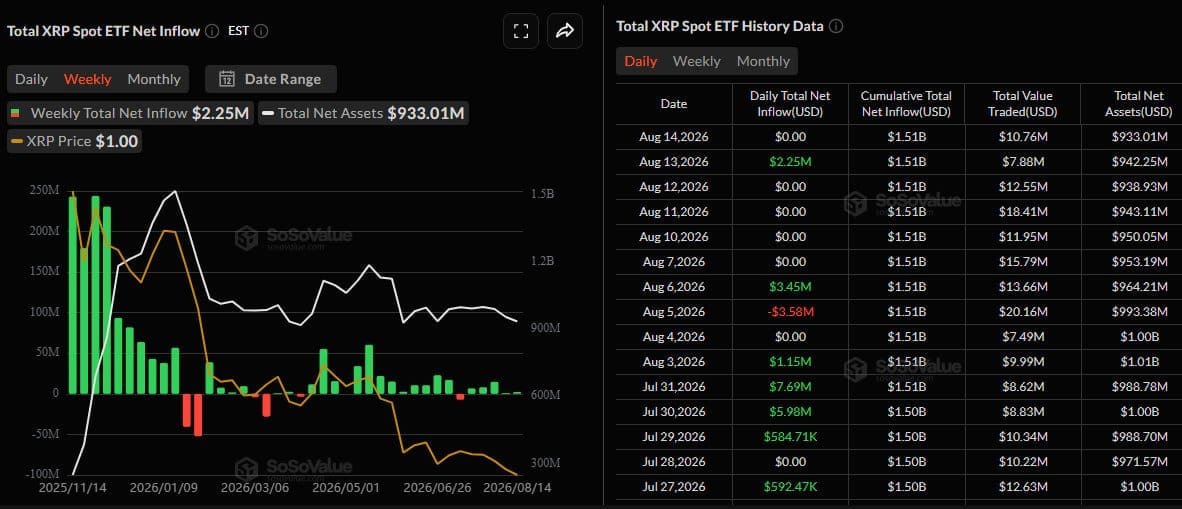The height and width of the screenshot is (509, 1182).
Task: Click info icon beside History Data title
Action: [836, 26]
